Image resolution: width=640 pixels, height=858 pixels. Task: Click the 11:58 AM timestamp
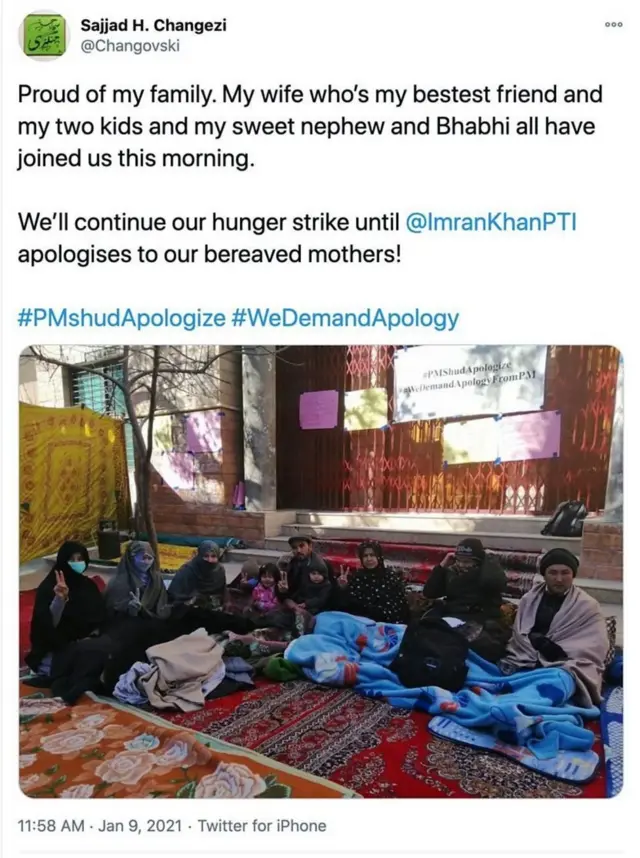[x=51, y=826]
